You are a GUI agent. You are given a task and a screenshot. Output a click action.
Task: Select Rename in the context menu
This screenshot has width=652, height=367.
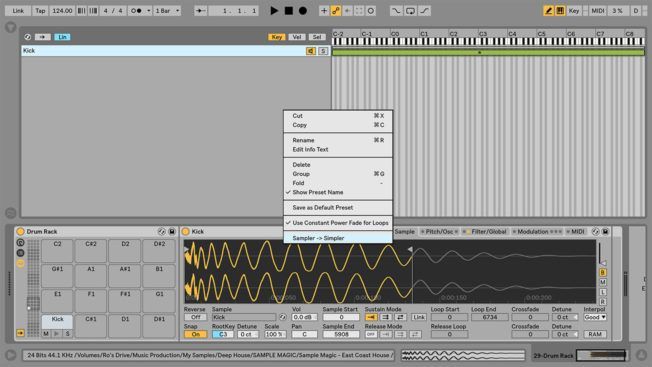pos(338,140)
